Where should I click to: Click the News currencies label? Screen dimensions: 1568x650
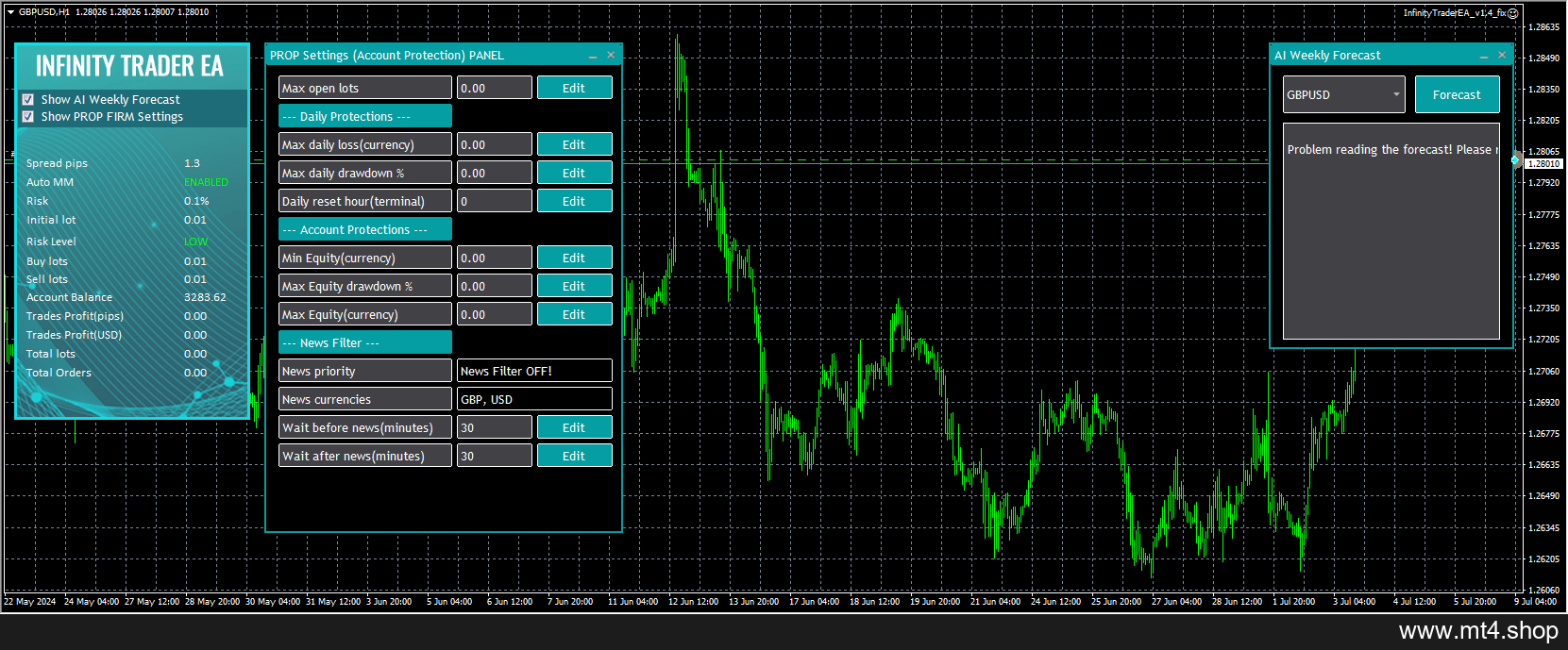click(365, 399)
